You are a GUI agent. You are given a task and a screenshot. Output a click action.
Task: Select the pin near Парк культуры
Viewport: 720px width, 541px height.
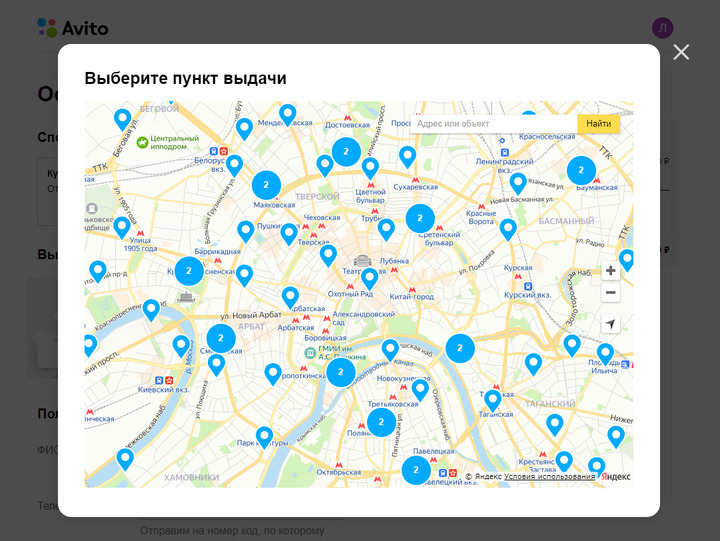[x=265, y=436]
